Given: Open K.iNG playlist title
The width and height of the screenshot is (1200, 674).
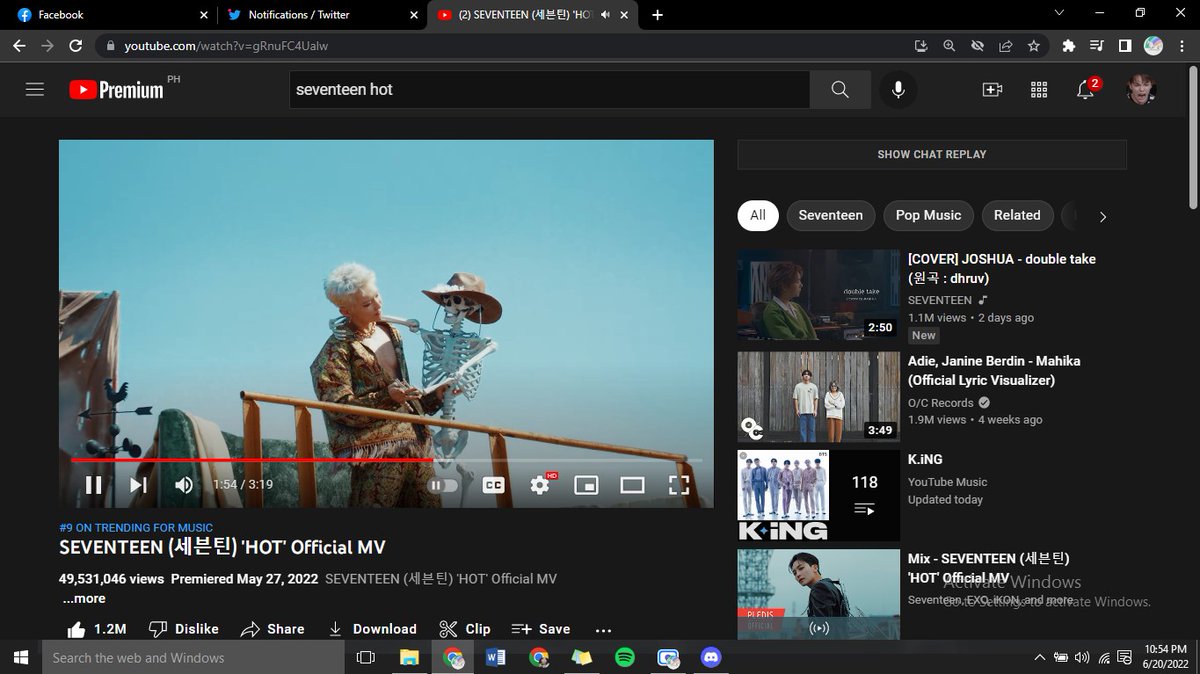Looking at the screenshot, I should [x=925, y=460].
